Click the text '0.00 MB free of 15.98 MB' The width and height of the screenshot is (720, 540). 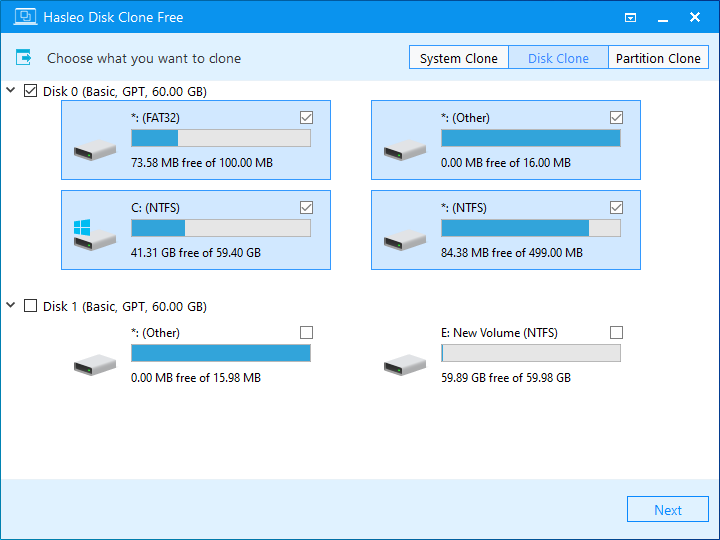tap(196, 377)
